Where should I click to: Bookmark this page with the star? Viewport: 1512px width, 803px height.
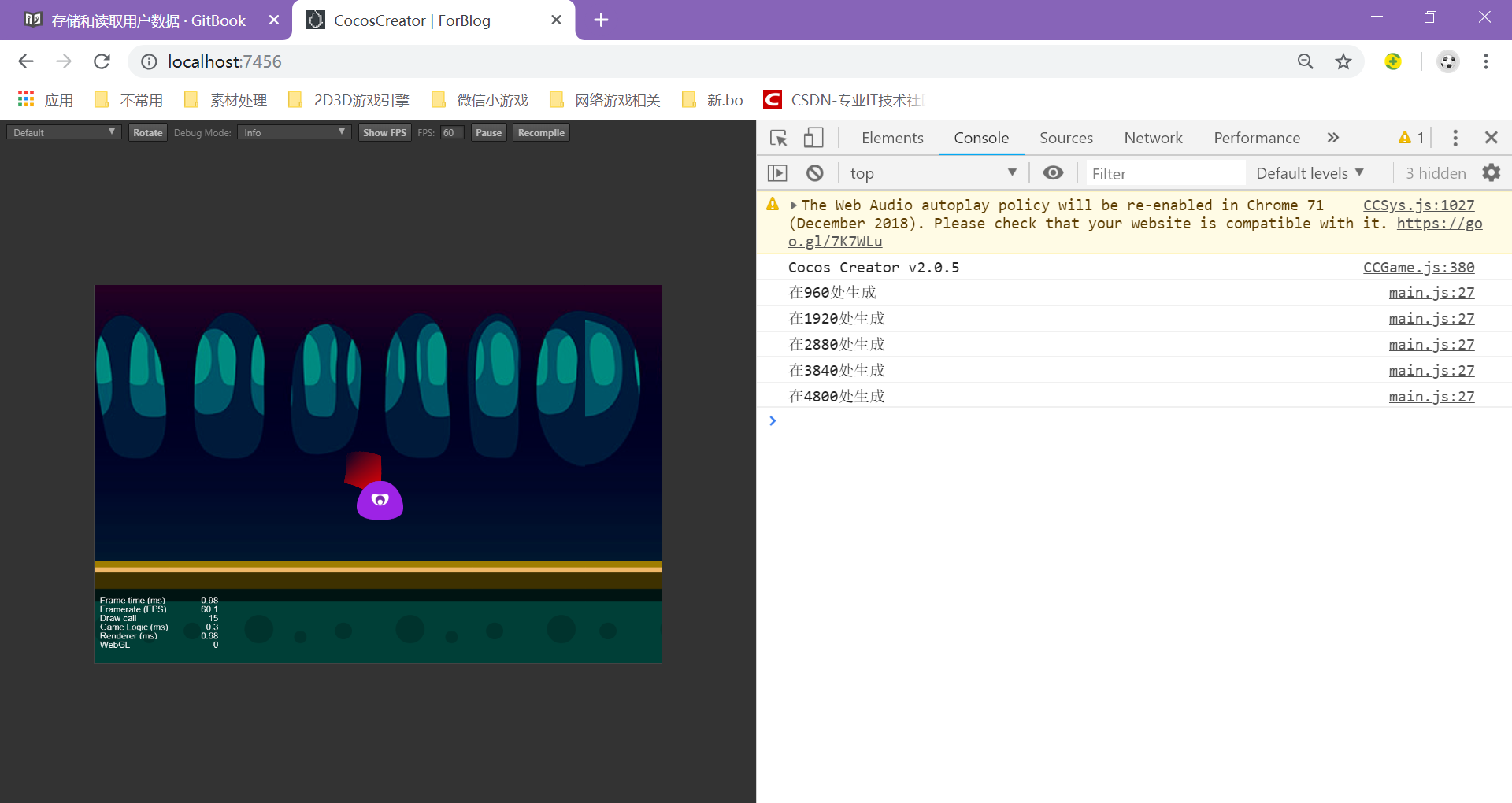coord(1343,61)
